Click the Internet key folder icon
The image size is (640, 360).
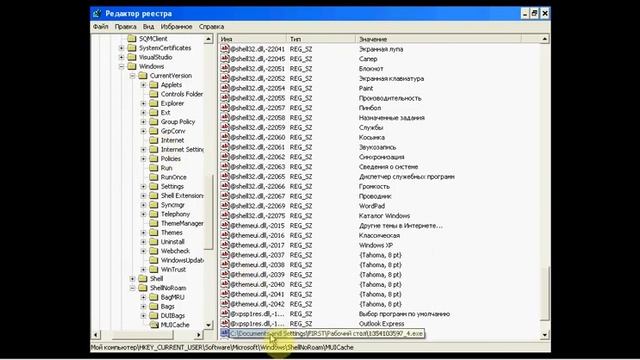[x=153, y=140]
